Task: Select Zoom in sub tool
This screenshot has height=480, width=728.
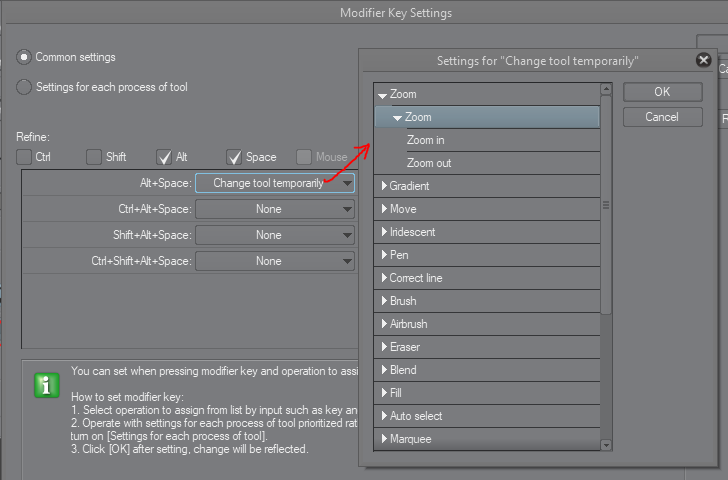Action: point(426,140)
